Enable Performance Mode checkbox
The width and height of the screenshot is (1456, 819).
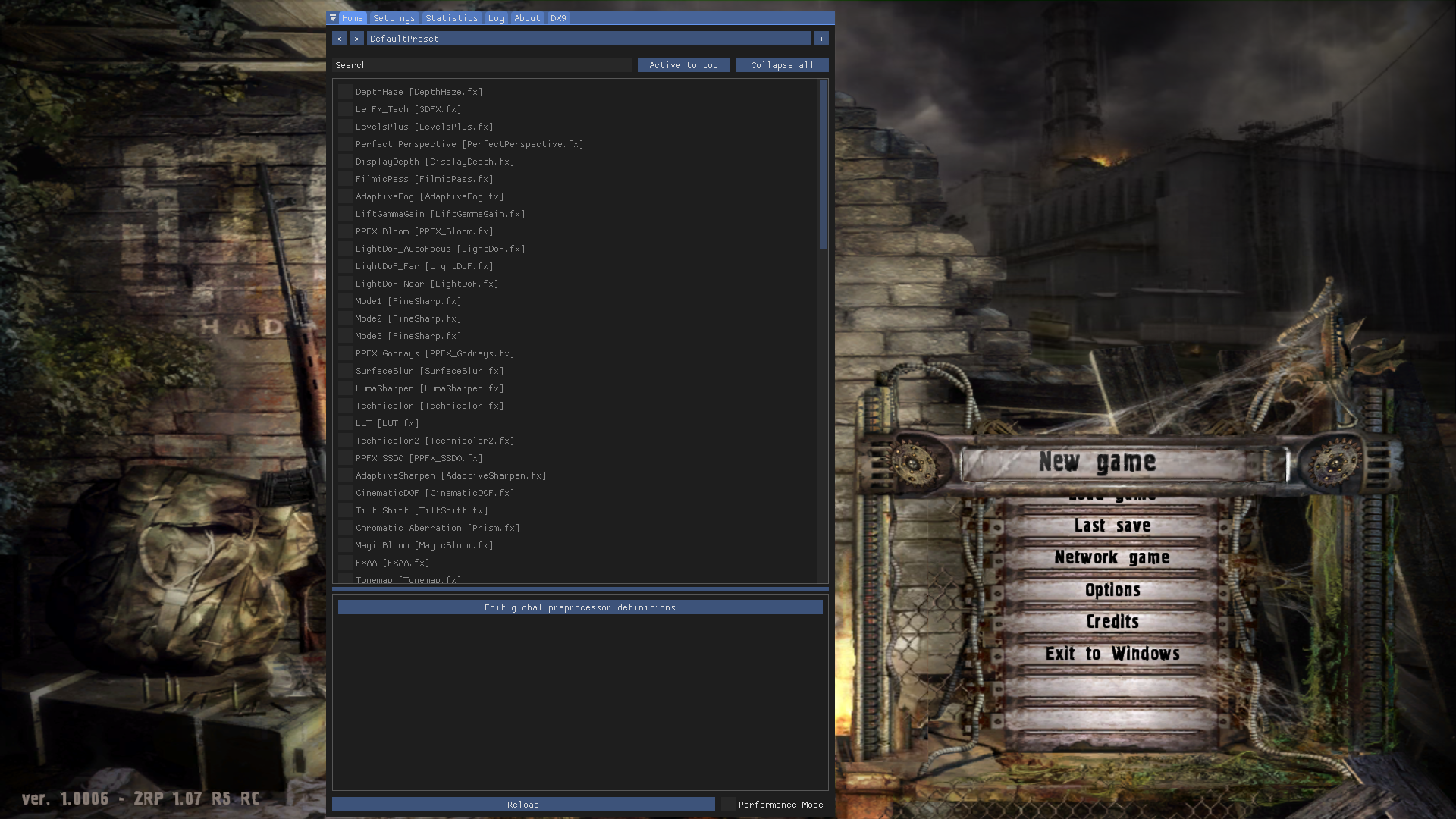(x=728, y=805)
